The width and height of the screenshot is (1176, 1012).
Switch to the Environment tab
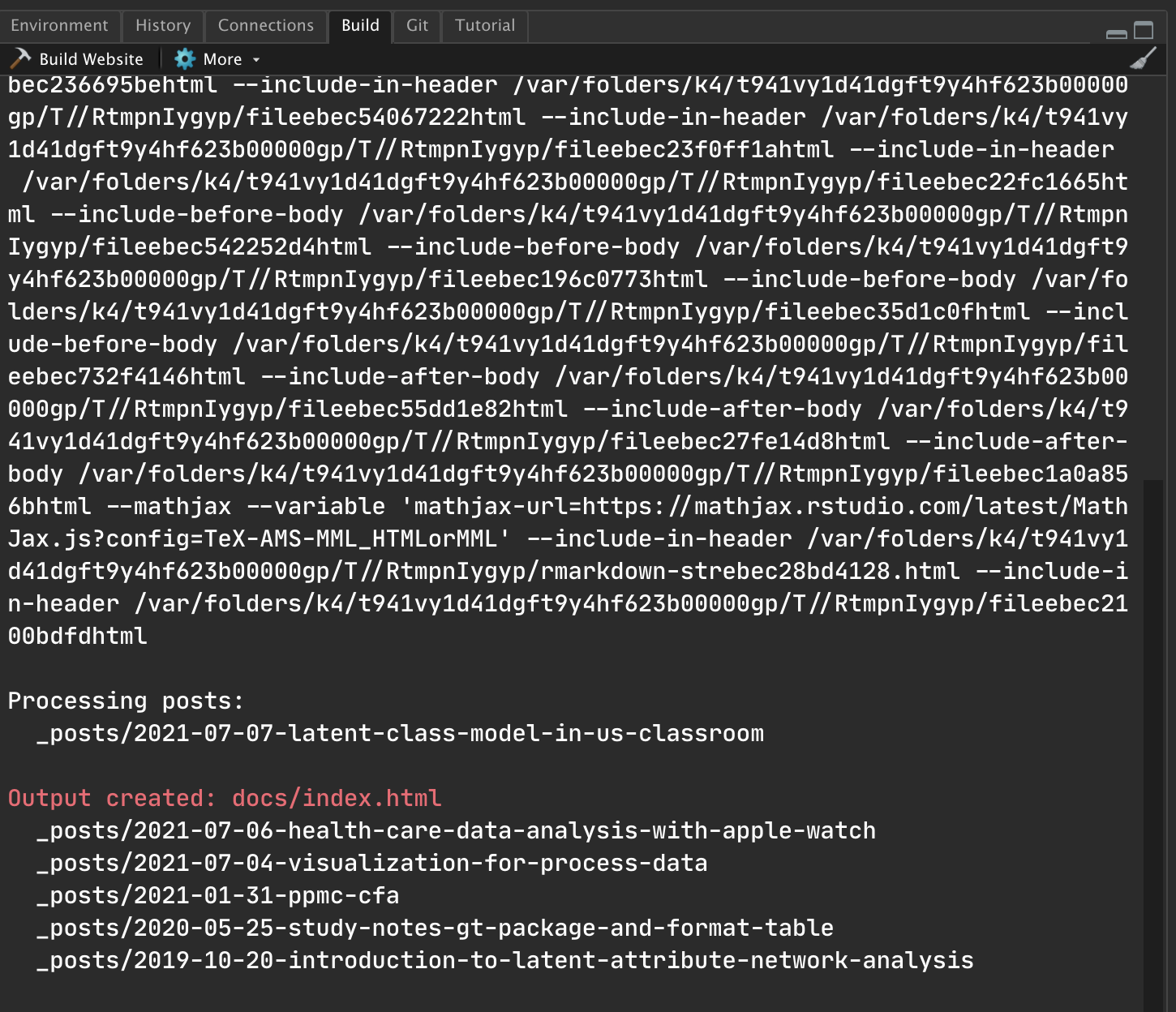[59, 26]
